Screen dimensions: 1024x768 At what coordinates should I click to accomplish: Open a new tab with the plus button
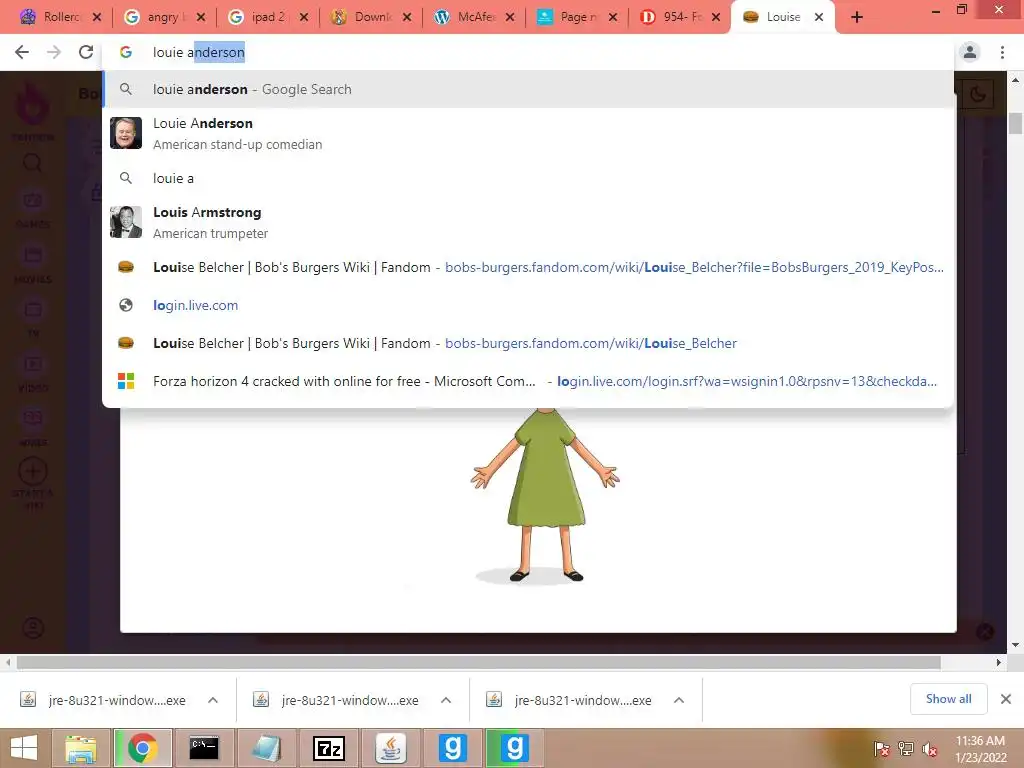(x=857, y=18)
